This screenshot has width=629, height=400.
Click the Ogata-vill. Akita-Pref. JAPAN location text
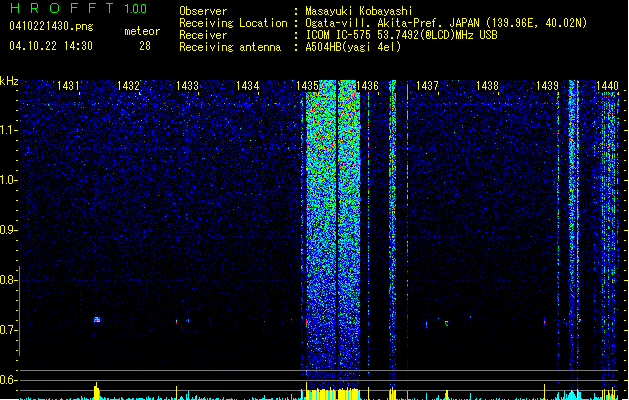(446, 23)
